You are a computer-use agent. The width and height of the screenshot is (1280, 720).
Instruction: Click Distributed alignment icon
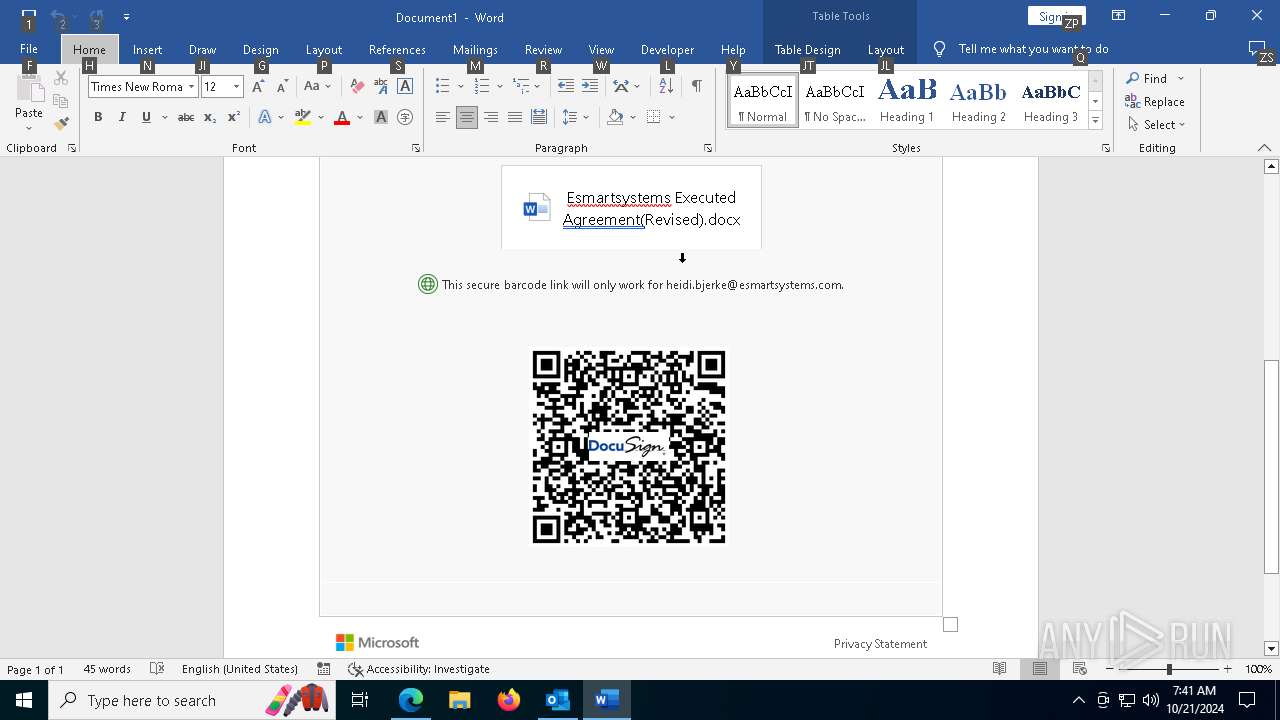pos(539,117)
